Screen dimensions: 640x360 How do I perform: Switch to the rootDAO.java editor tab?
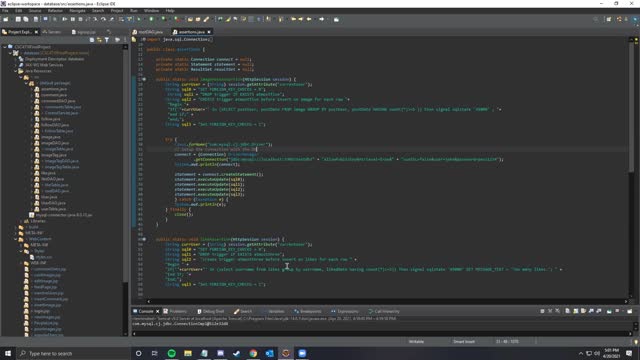(x=148, y=32)
